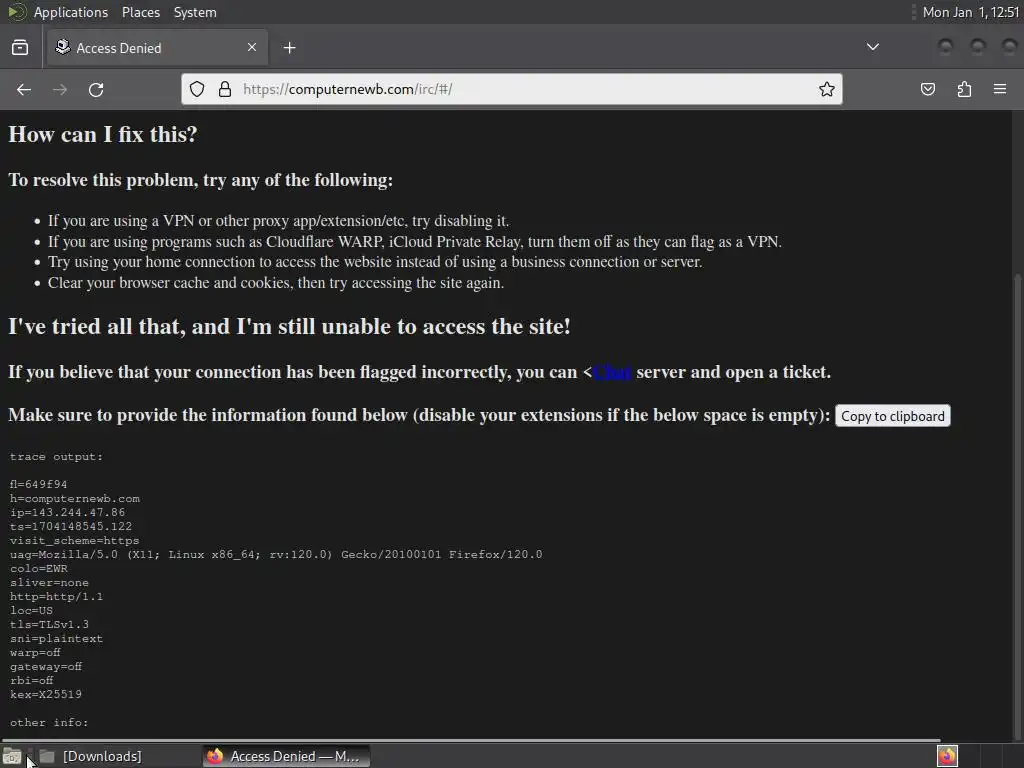Click the uag=Mozilla/5.0 user agent line
This screenshot has height=768, width=1024.
(x=276, y=554)
